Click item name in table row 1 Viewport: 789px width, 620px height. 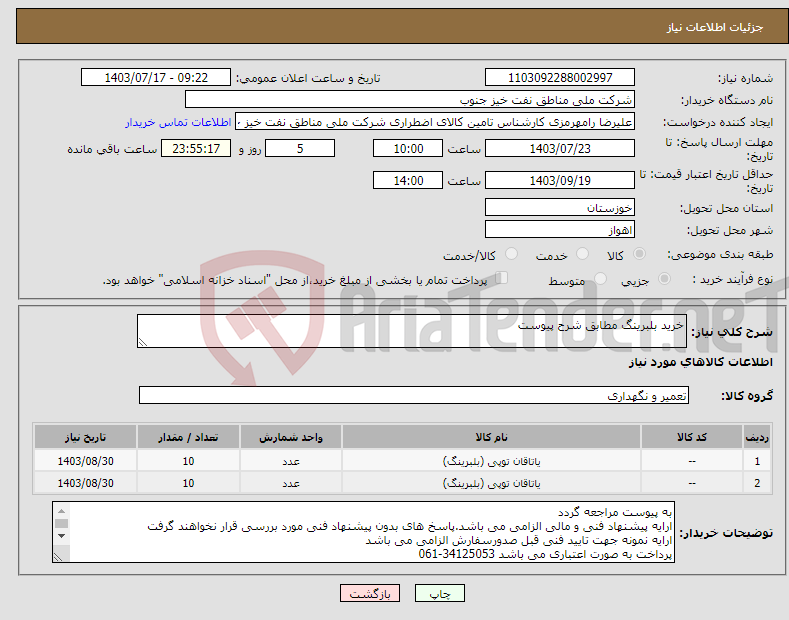[491, 461]
